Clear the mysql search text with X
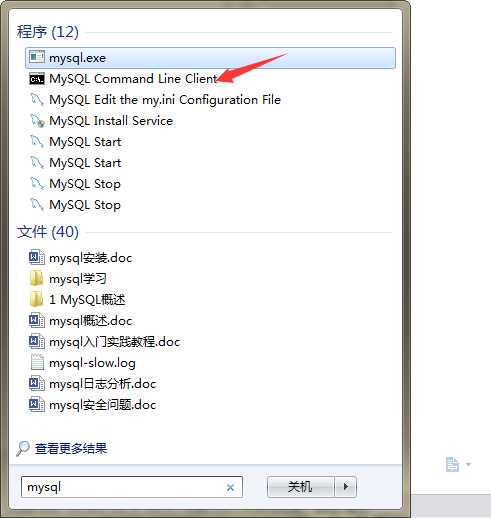 click(x=230, y=488)
